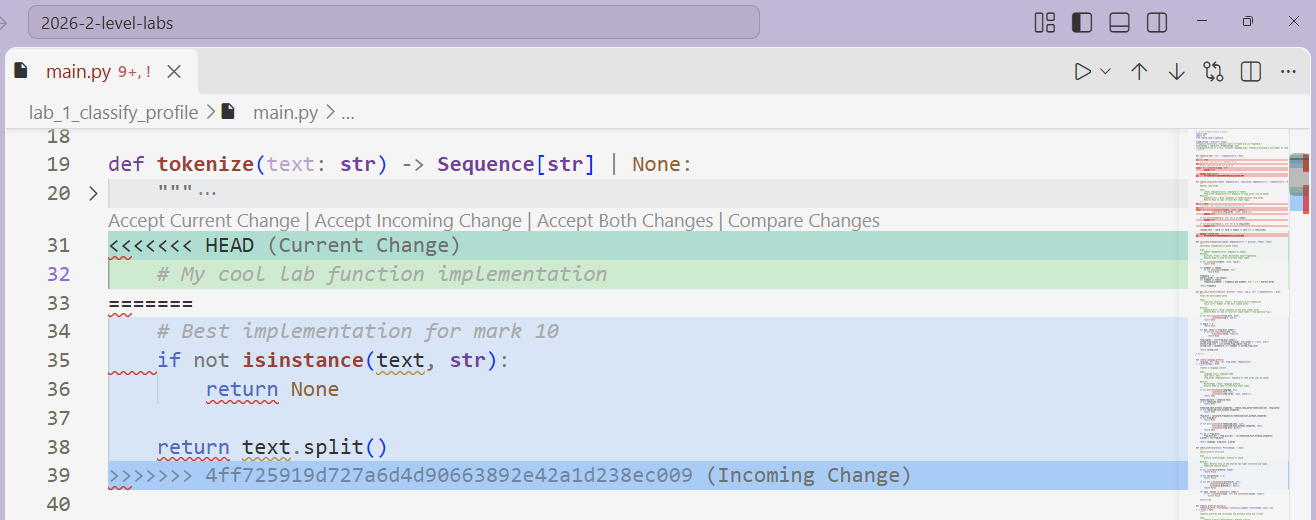
Task: Expand the folded docstring at line 20
Action: coord(93,193)
